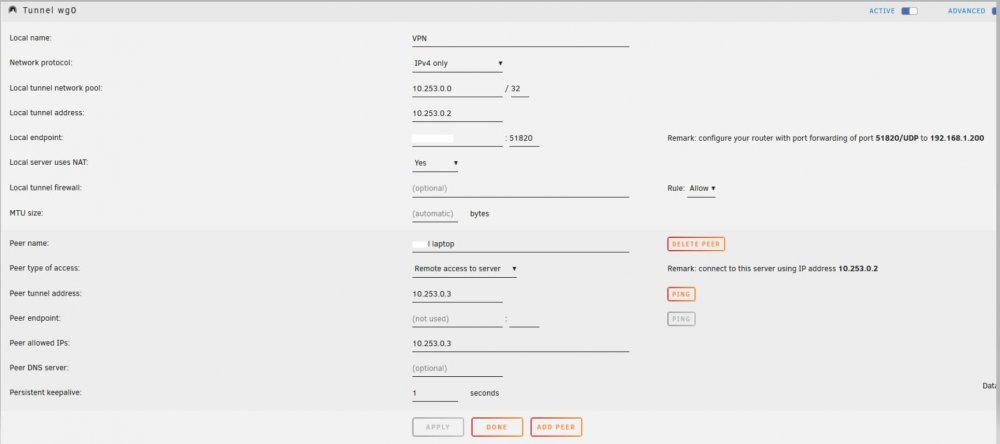Click the DELETE PEER button
Viewport: 1000px width, 444px height.
(x=696, y=244)
